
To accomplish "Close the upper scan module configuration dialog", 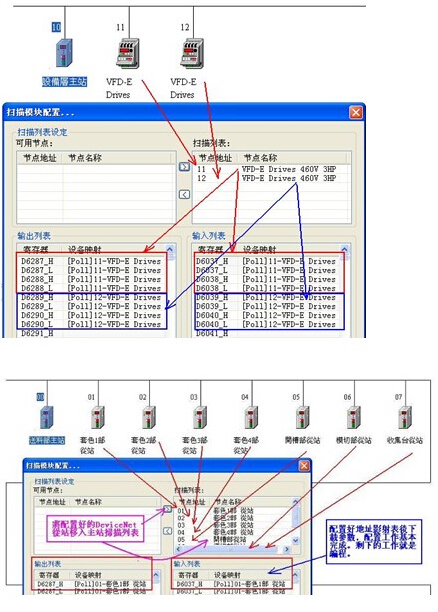I will click(356, 112).
